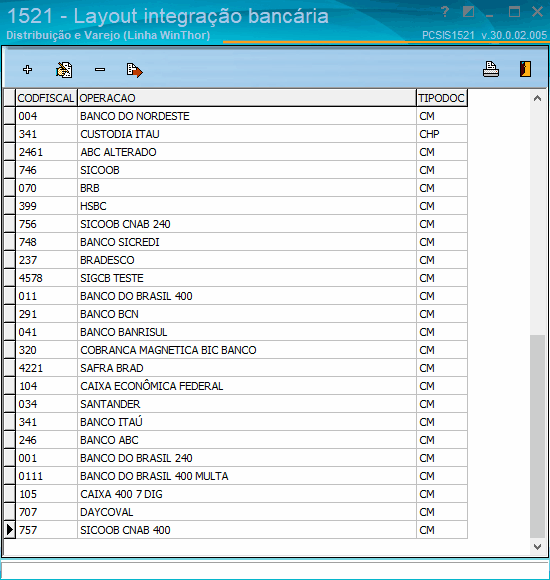Click the row selector beside code 004

(10, 116)
